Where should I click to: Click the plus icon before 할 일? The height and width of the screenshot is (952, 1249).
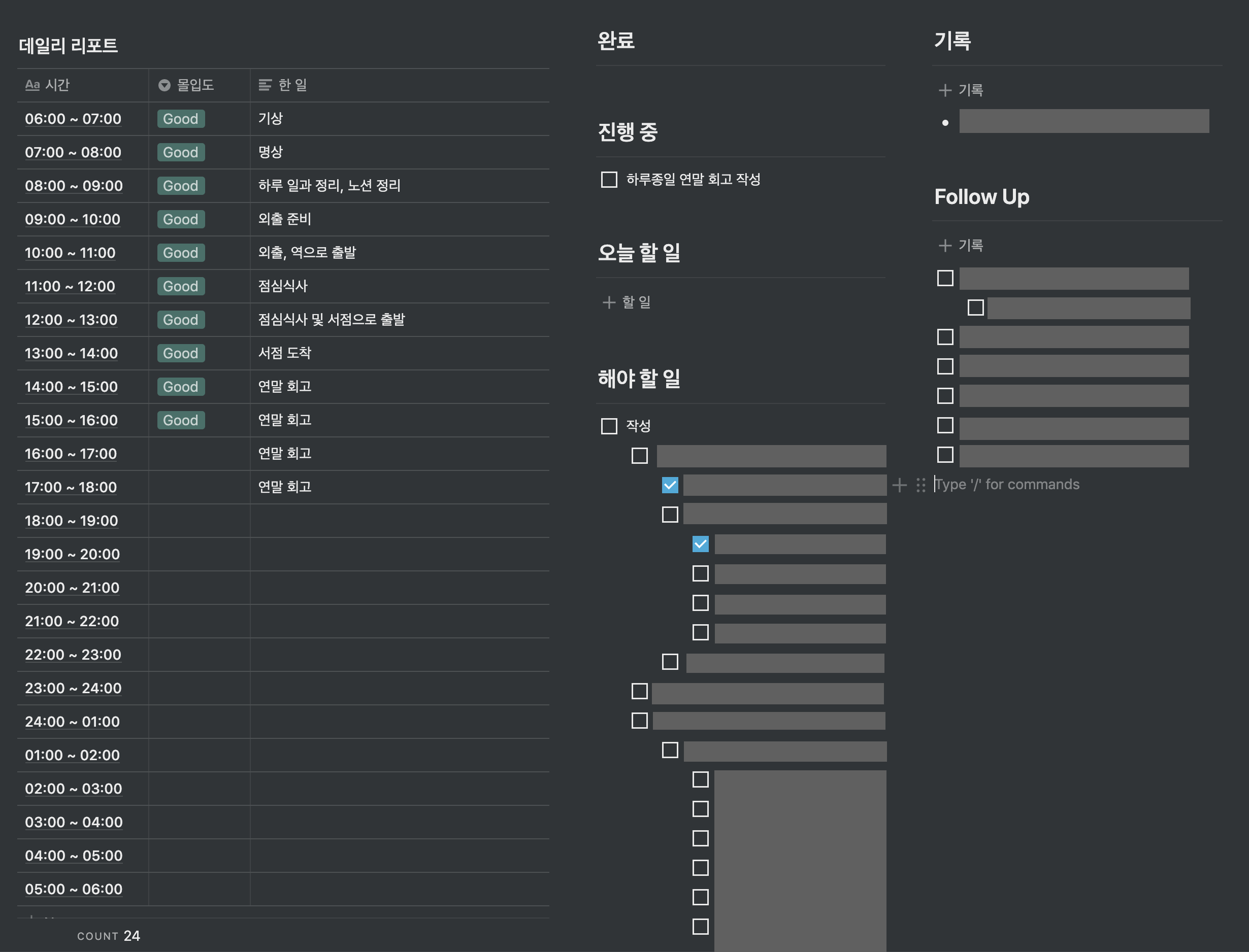[x=608, y=302]
